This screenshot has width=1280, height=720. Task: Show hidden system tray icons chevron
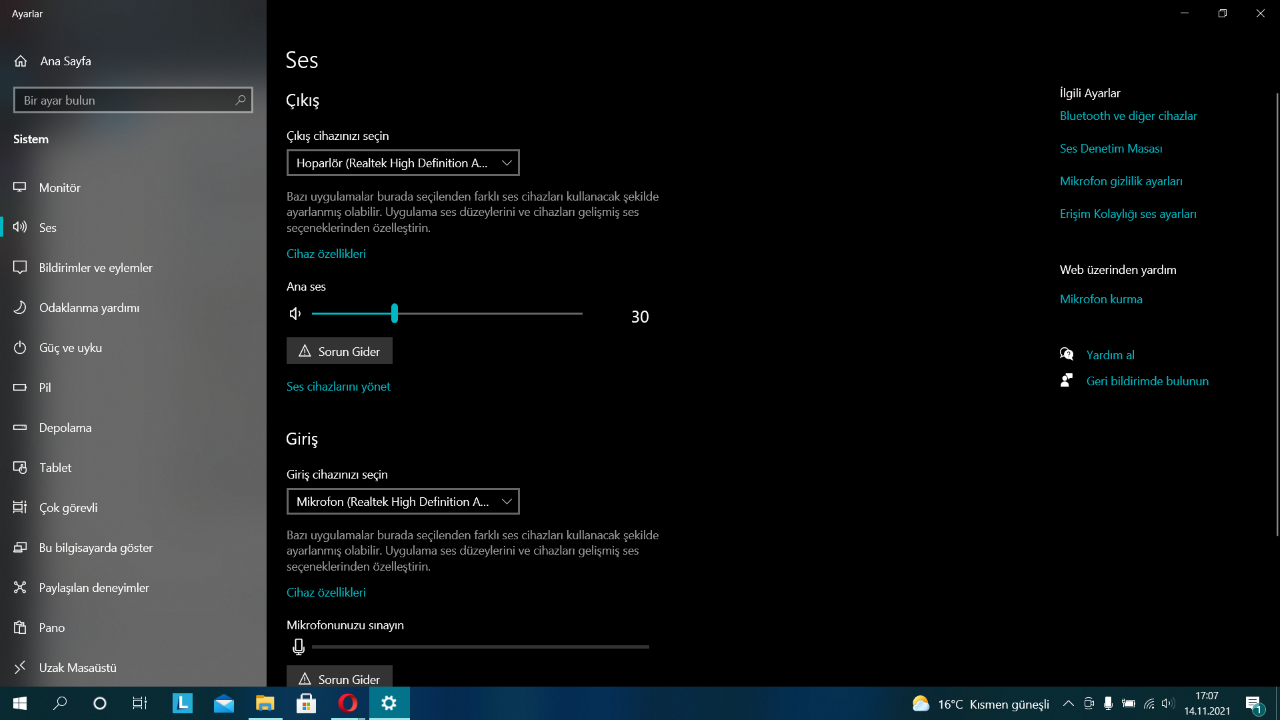pos(1068,703)
